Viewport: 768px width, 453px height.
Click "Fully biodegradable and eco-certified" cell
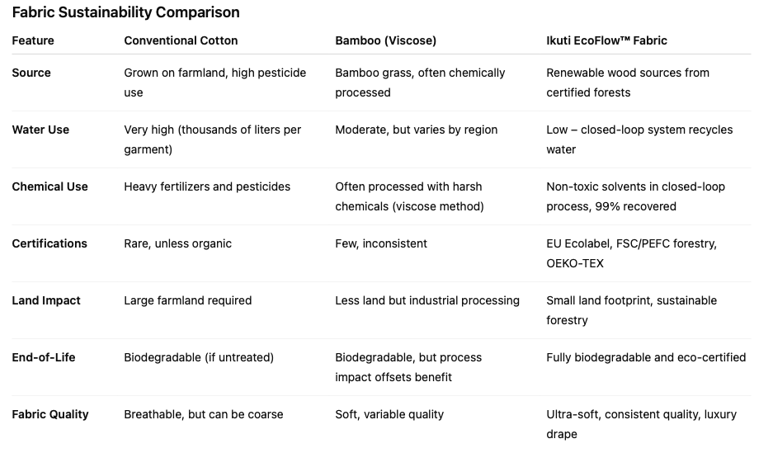646,358
